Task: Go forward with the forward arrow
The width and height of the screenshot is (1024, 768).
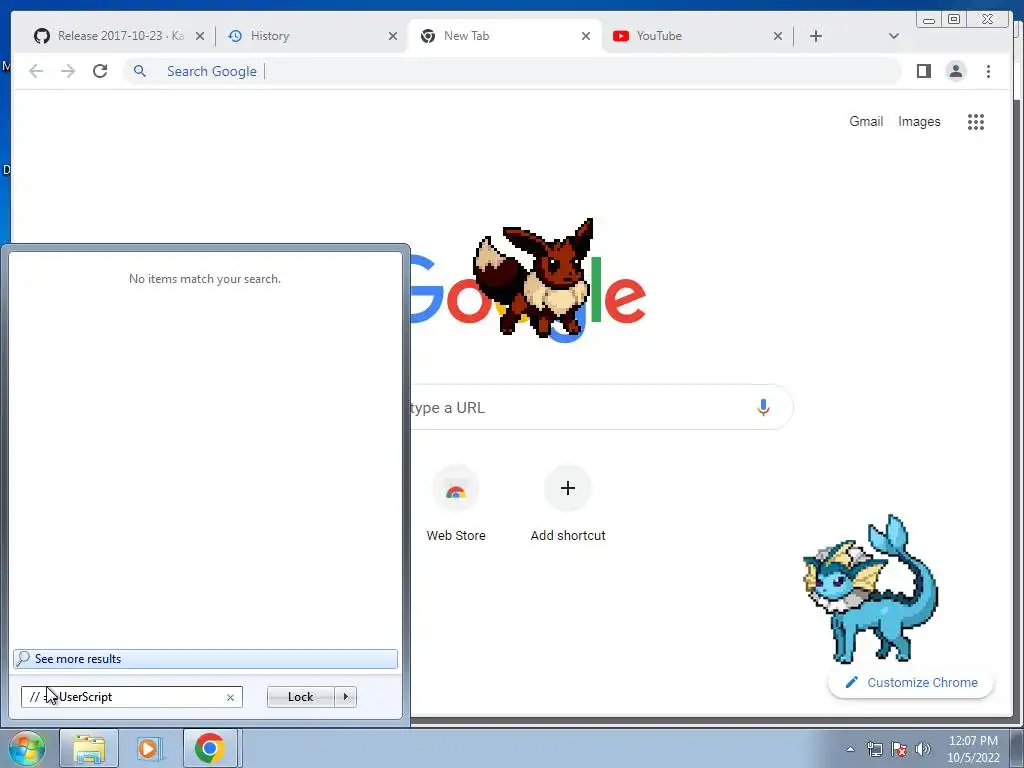Action: click(68, 71)
